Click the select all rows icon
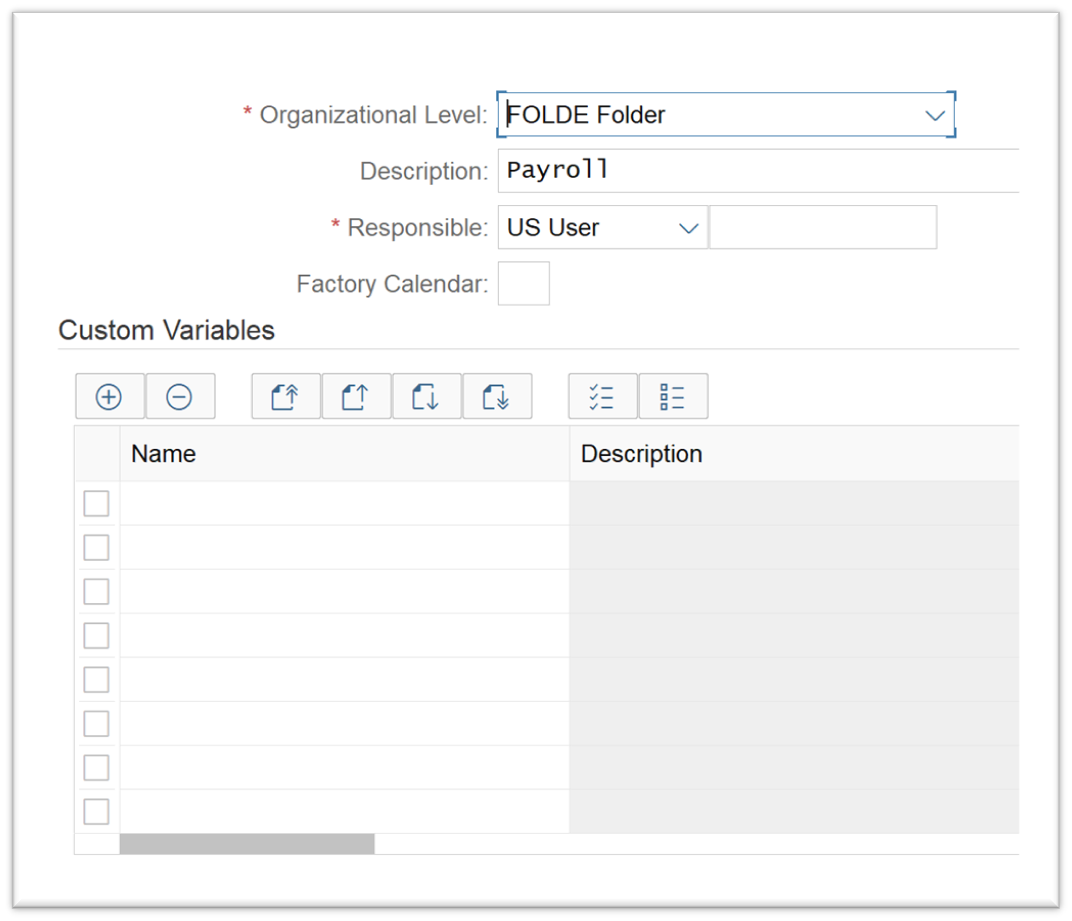 (602, 397)
